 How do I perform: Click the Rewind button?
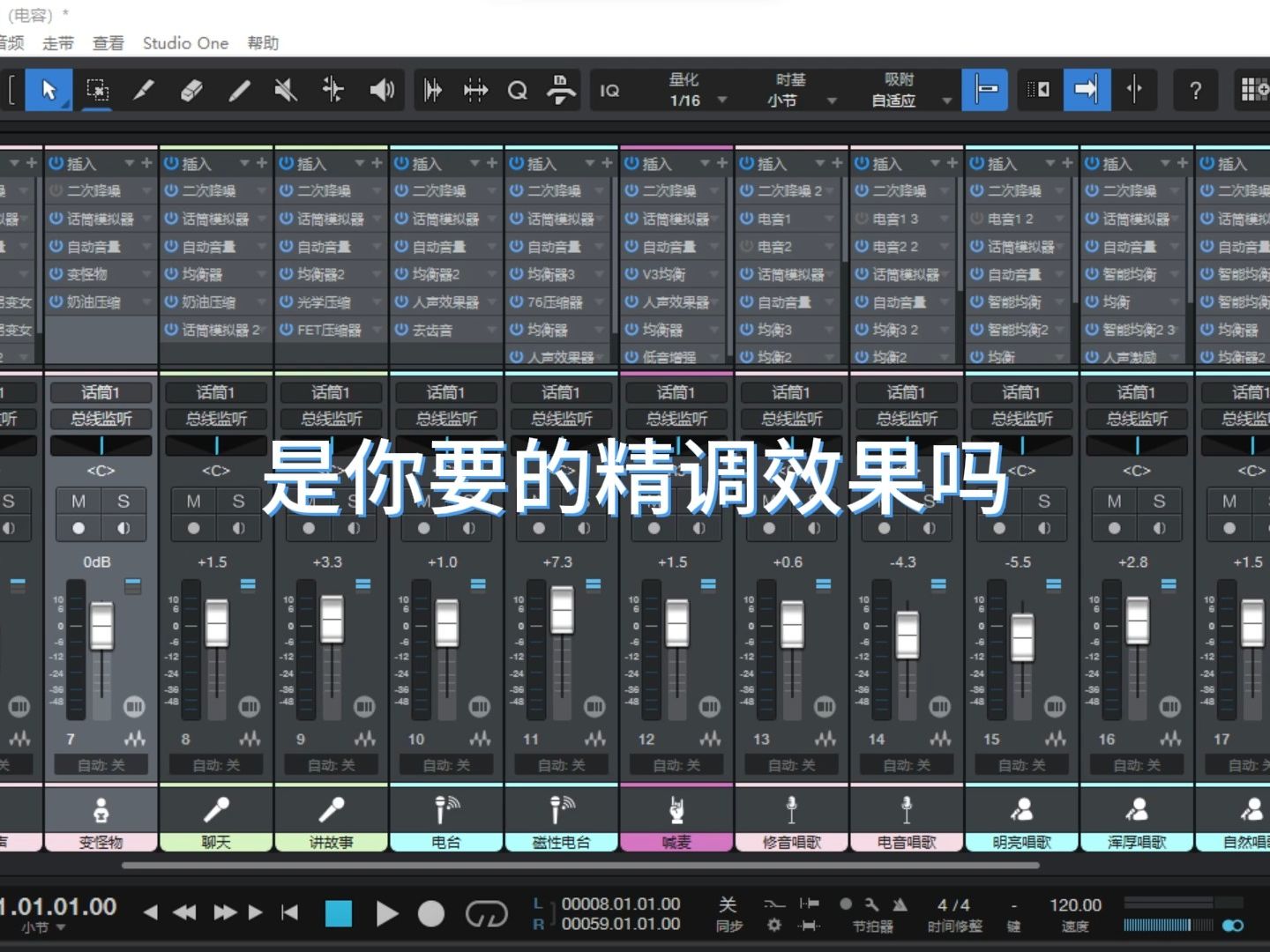coord(184,912)
